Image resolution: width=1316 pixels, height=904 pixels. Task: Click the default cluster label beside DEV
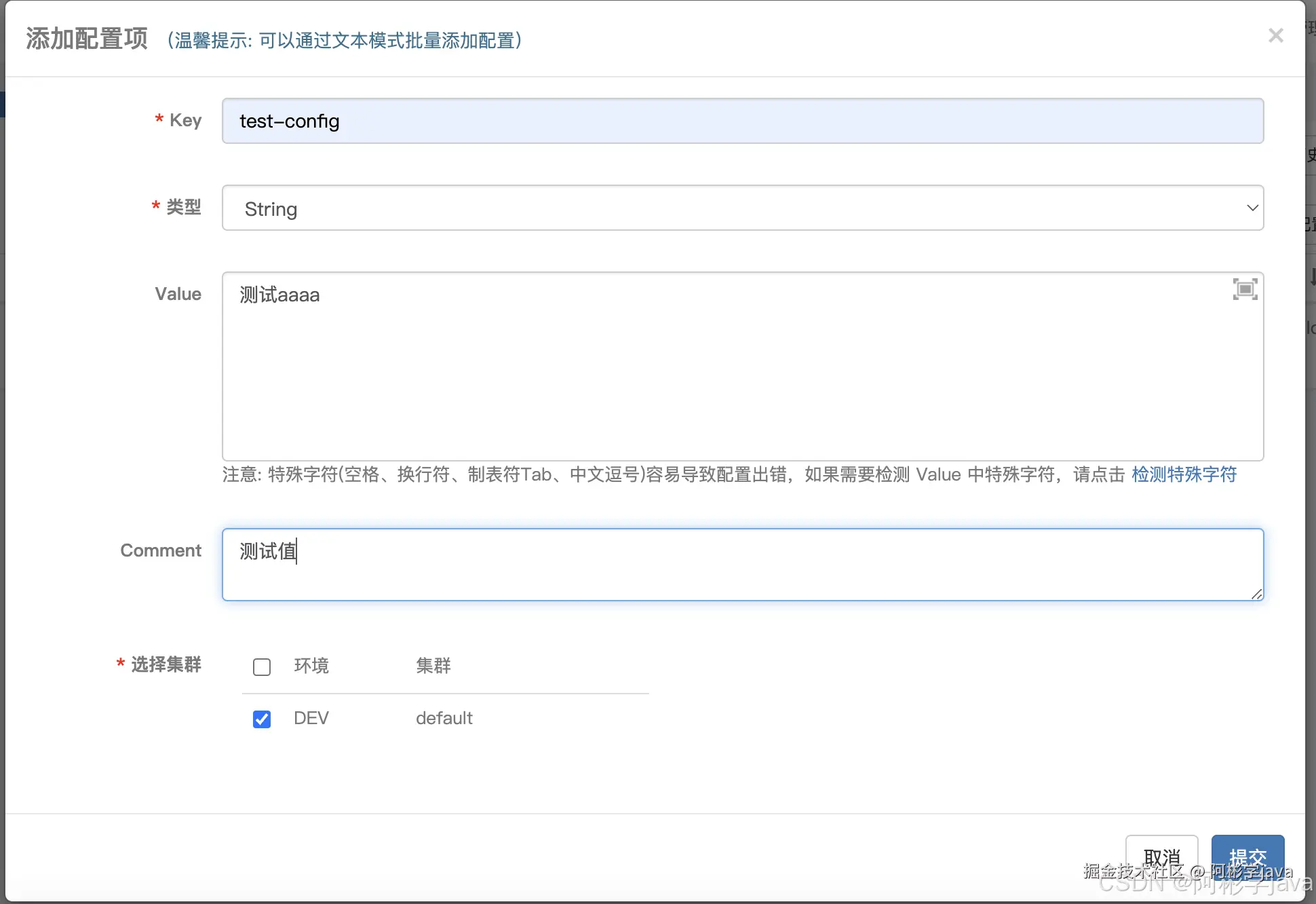tap(444, 718)
